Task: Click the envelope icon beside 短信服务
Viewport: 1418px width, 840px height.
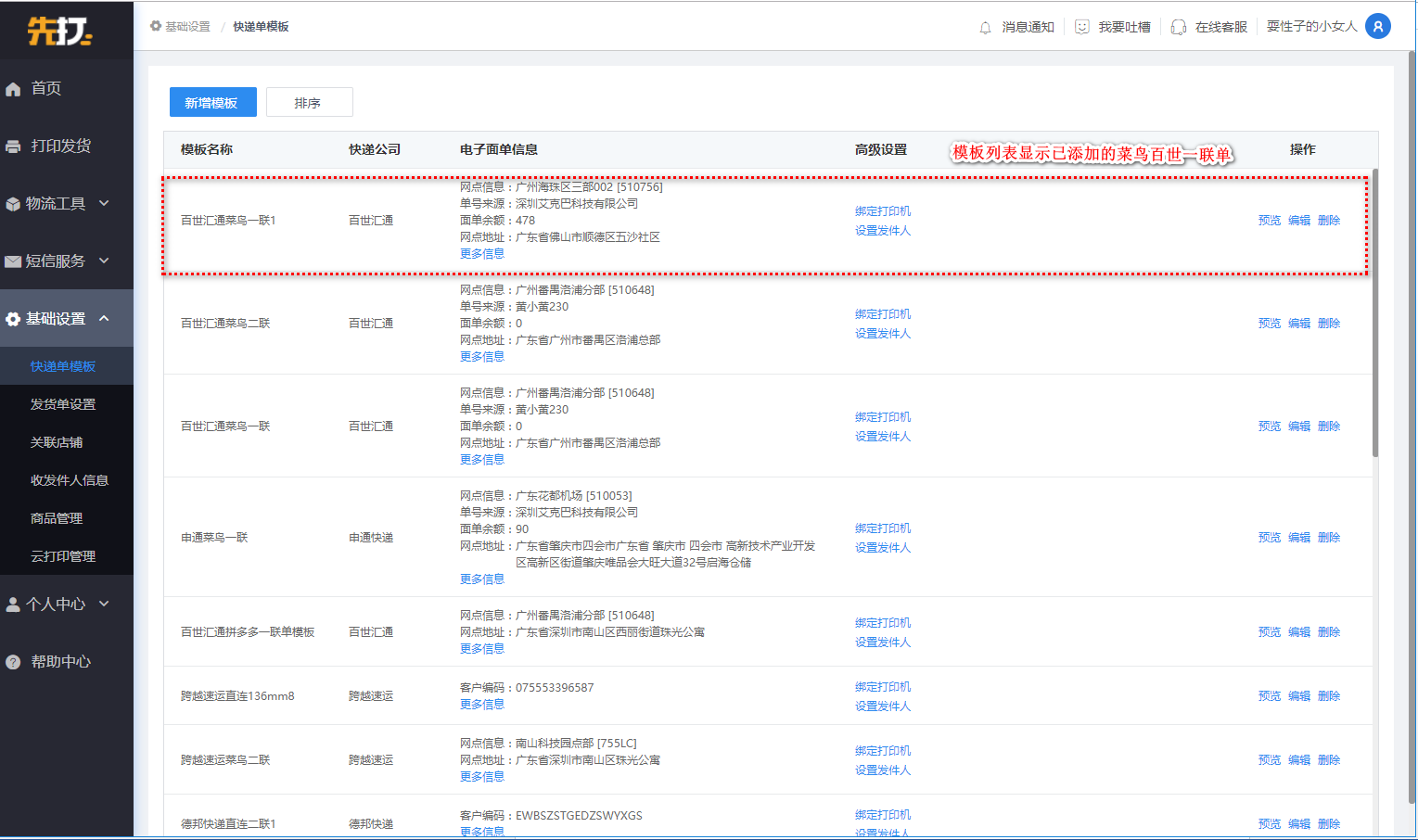Action: pos(13,261)
